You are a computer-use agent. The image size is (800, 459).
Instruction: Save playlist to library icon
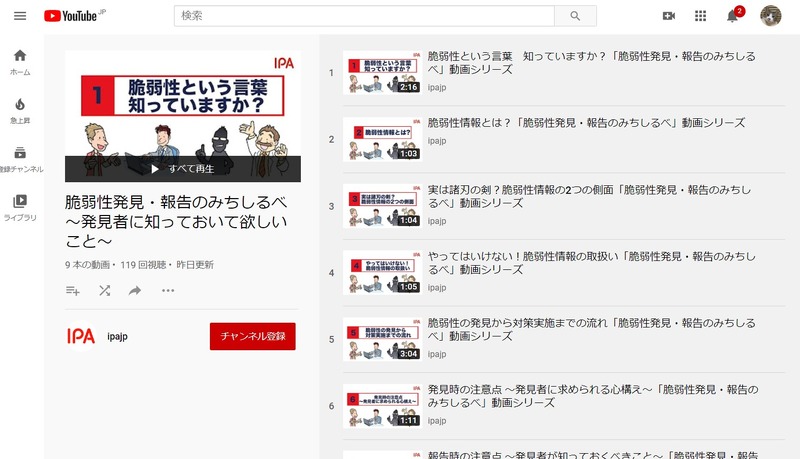(x=72, y=291)
